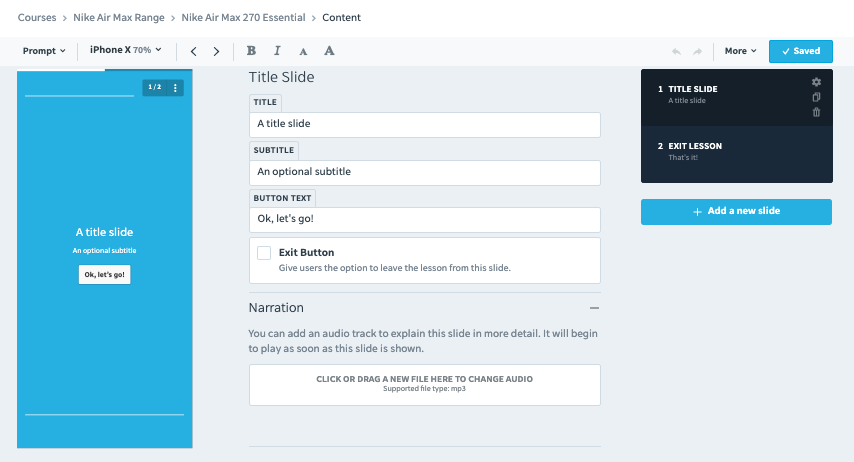Click the Subtitle input field
The height and width of the screenshot is (462, 854).
(425, 172)
